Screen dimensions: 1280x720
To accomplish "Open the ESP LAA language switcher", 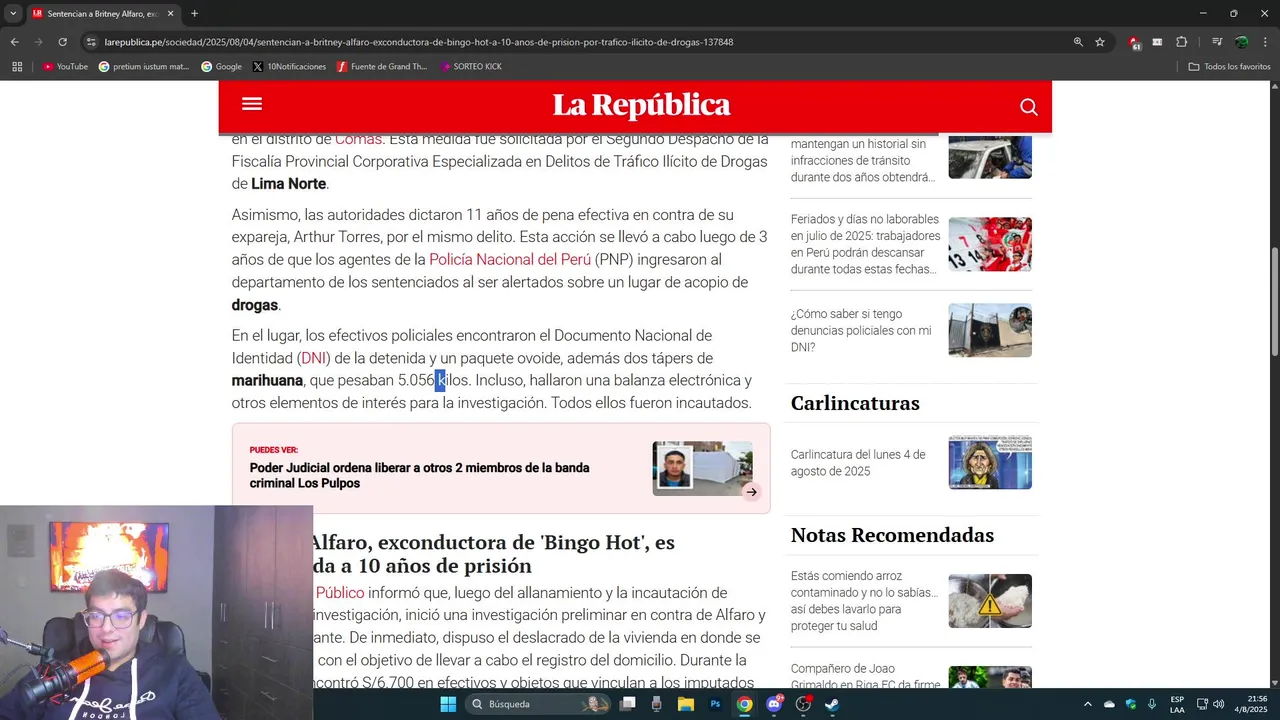I will coord(1177,704).
